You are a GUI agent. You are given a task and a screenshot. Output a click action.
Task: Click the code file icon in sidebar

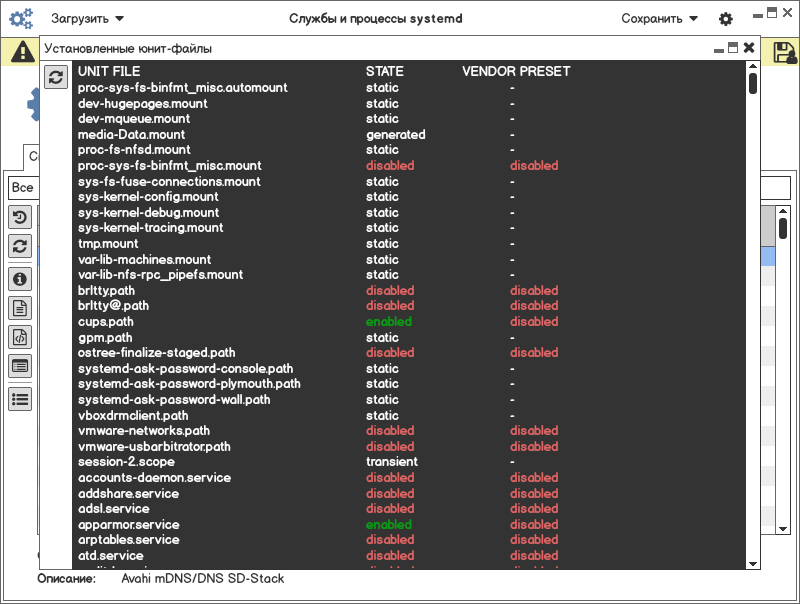20,336
